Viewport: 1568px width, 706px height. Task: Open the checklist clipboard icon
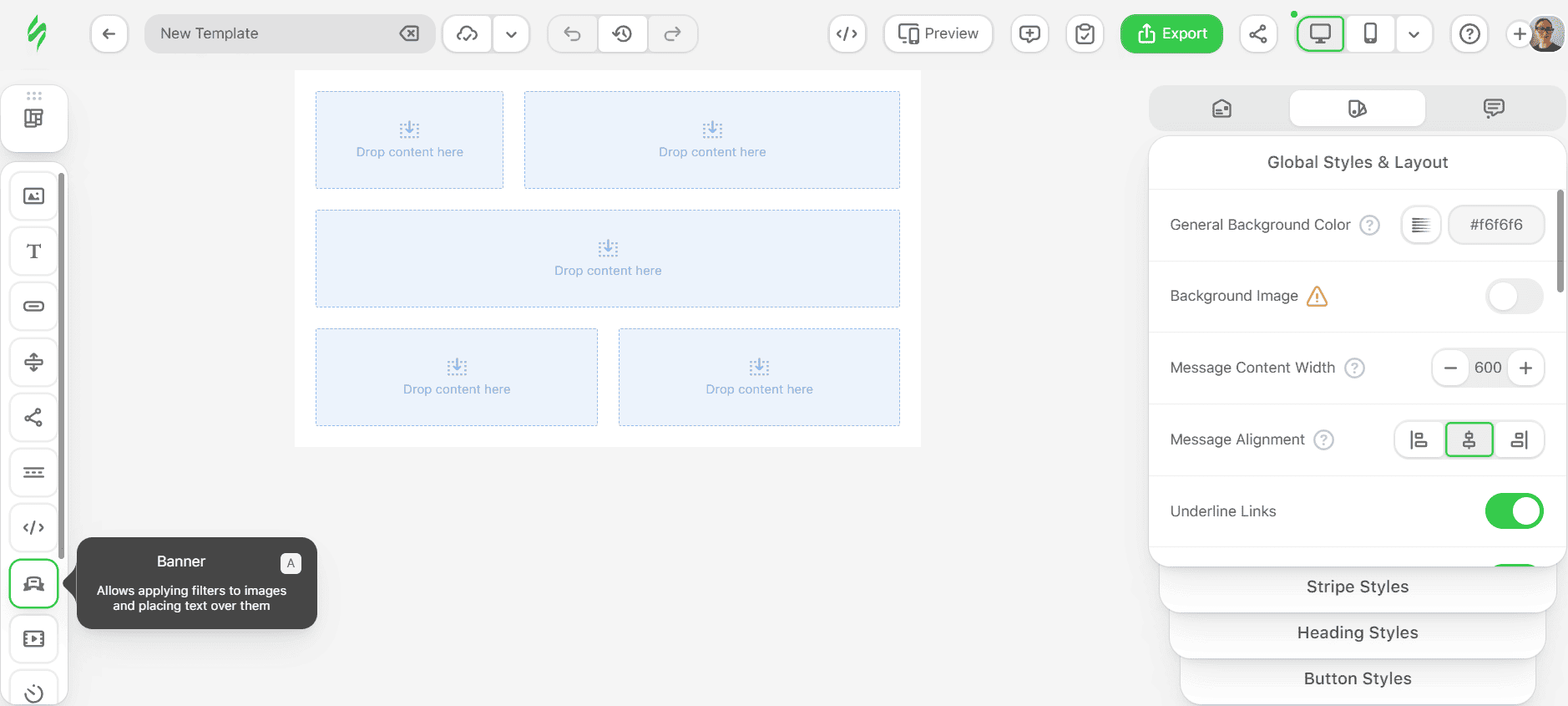click(x=1085, y=33)
